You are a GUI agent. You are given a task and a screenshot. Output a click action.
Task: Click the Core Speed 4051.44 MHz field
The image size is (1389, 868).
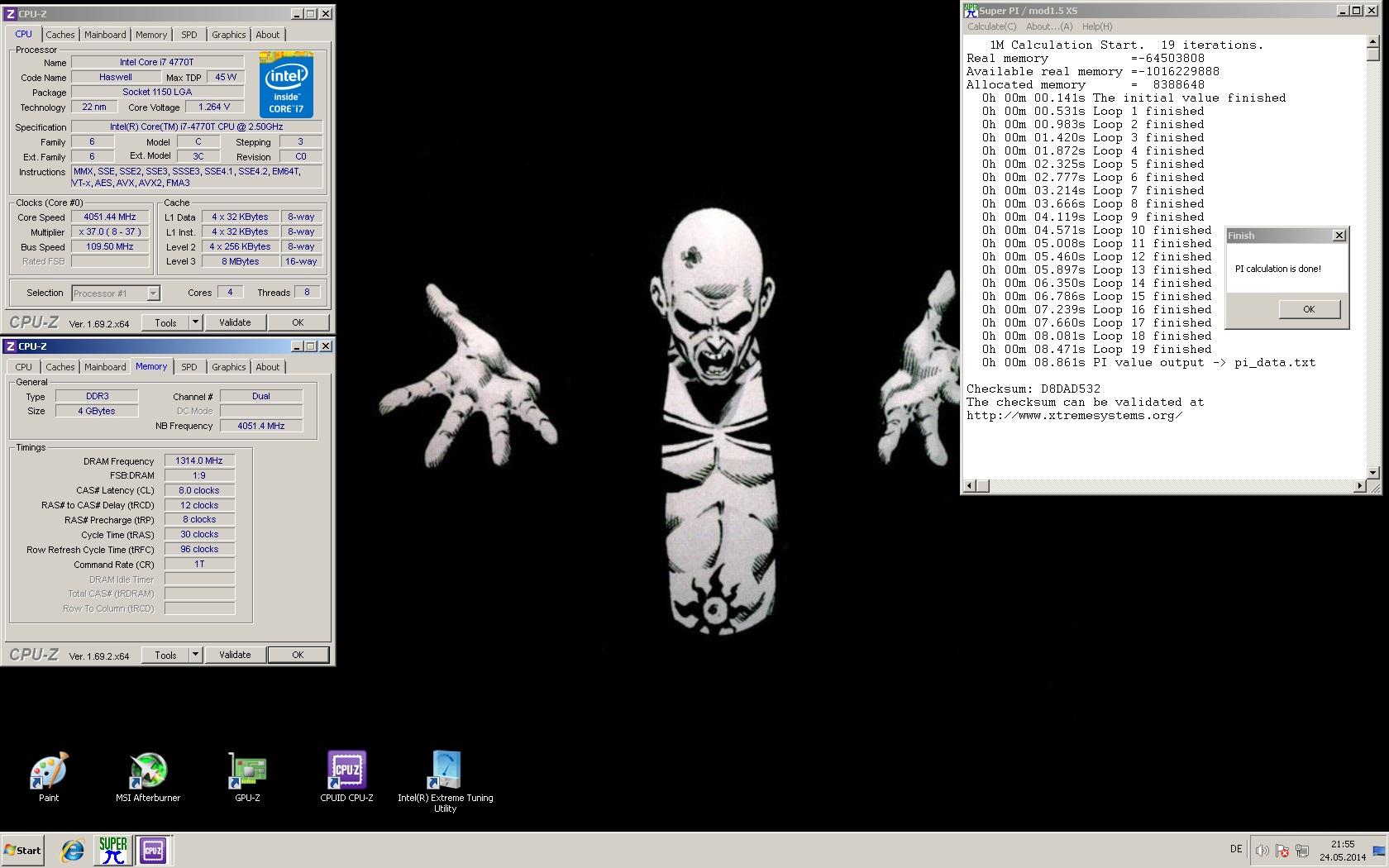click(110, 217)
